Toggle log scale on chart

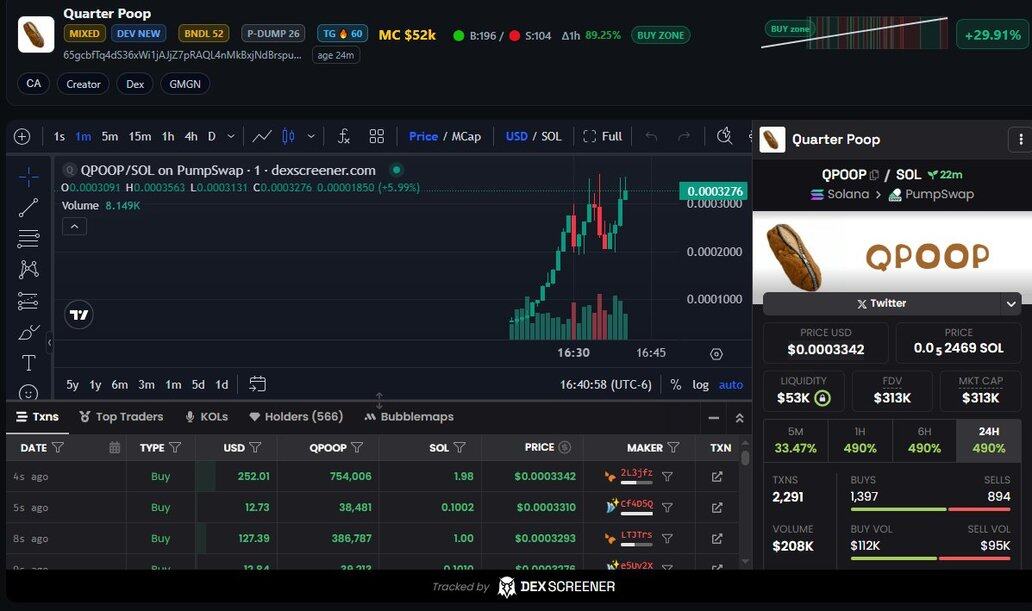click(x=700, y=385)
